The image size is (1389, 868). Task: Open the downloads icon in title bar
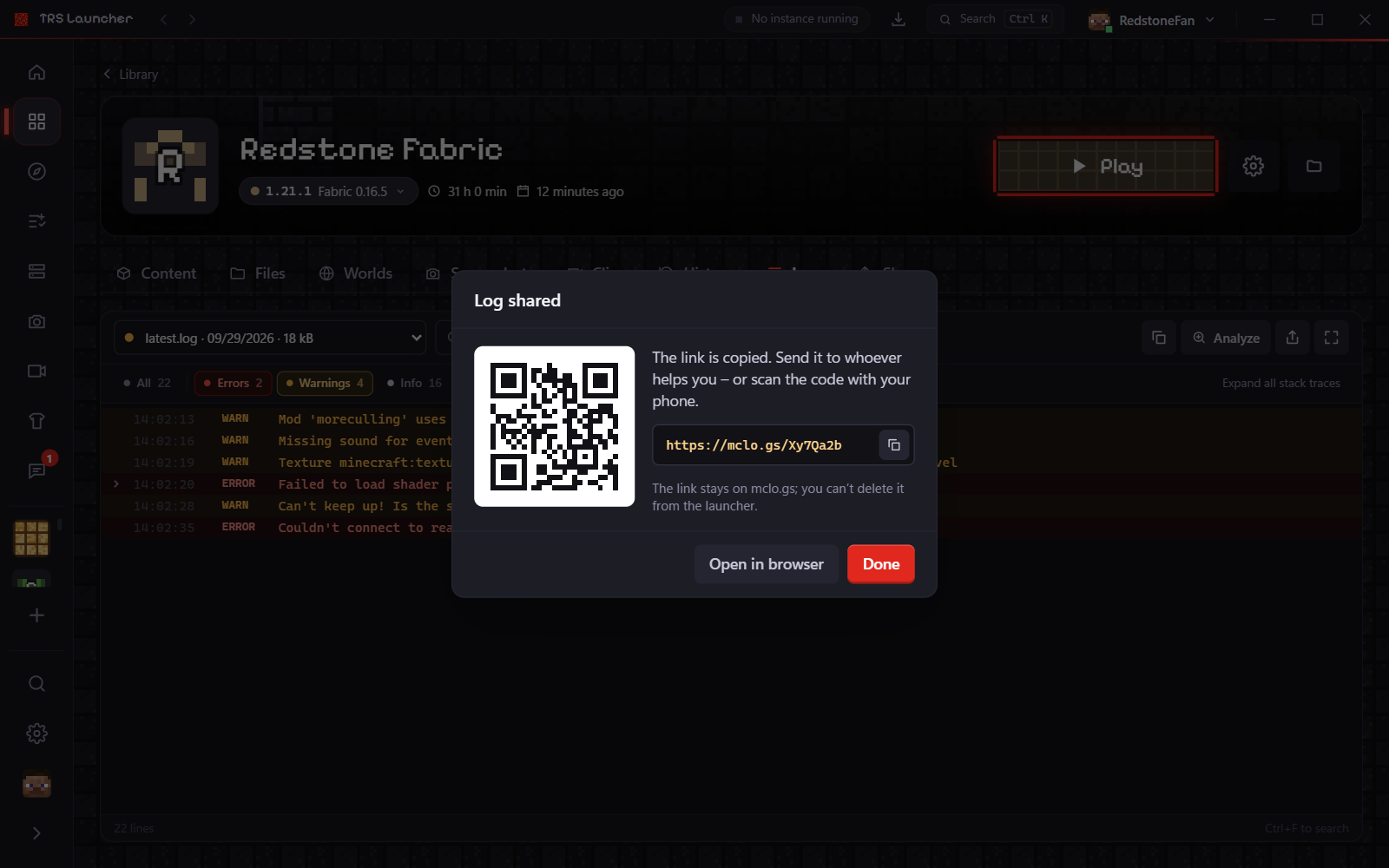tap(899, 19)
